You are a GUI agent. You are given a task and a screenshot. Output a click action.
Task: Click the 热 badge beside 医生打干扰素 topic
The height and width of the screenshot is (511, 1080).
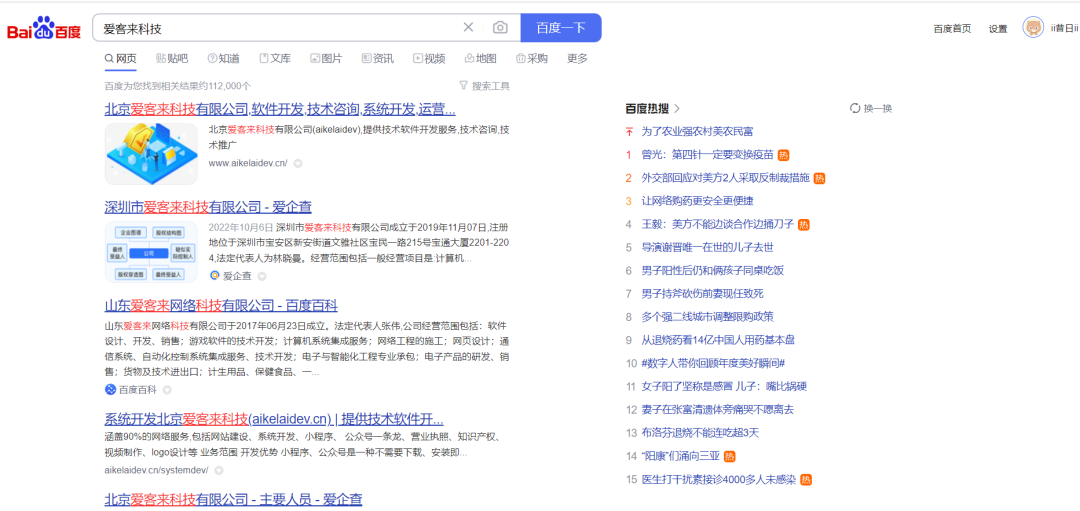[805, 480]
